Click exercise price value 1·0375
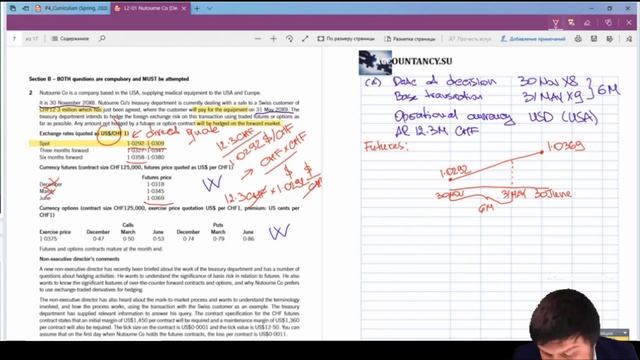 [x=48, y=239]
